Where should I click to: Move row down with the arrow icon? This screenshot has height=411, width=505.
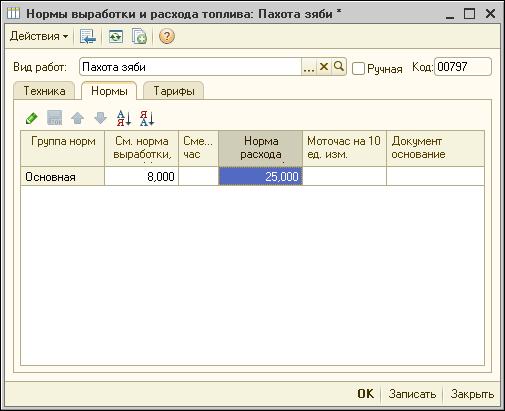pyautogui.click(x=100, y=118)
